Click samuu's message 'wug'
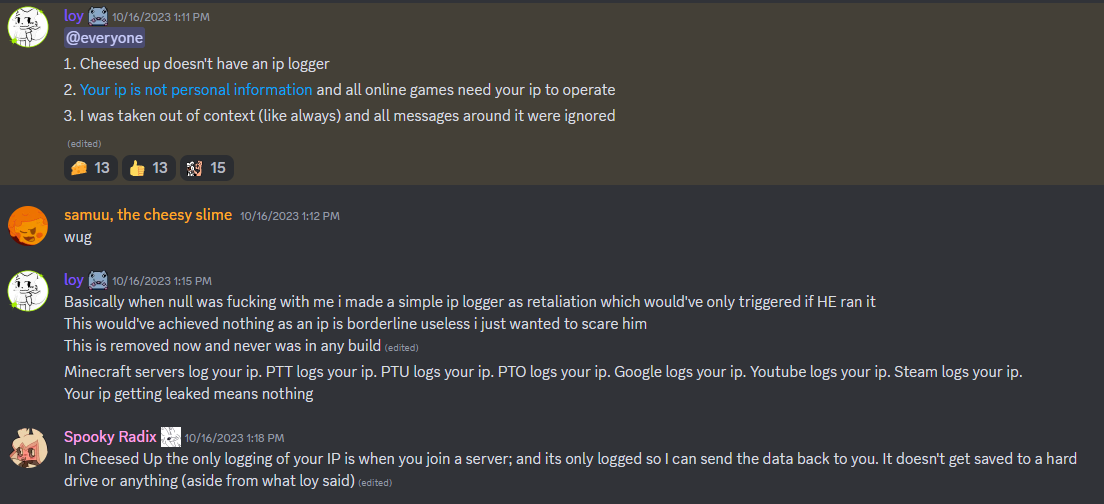The height and width of the screenshot is (504, 1104). click(x=77, y=237)
